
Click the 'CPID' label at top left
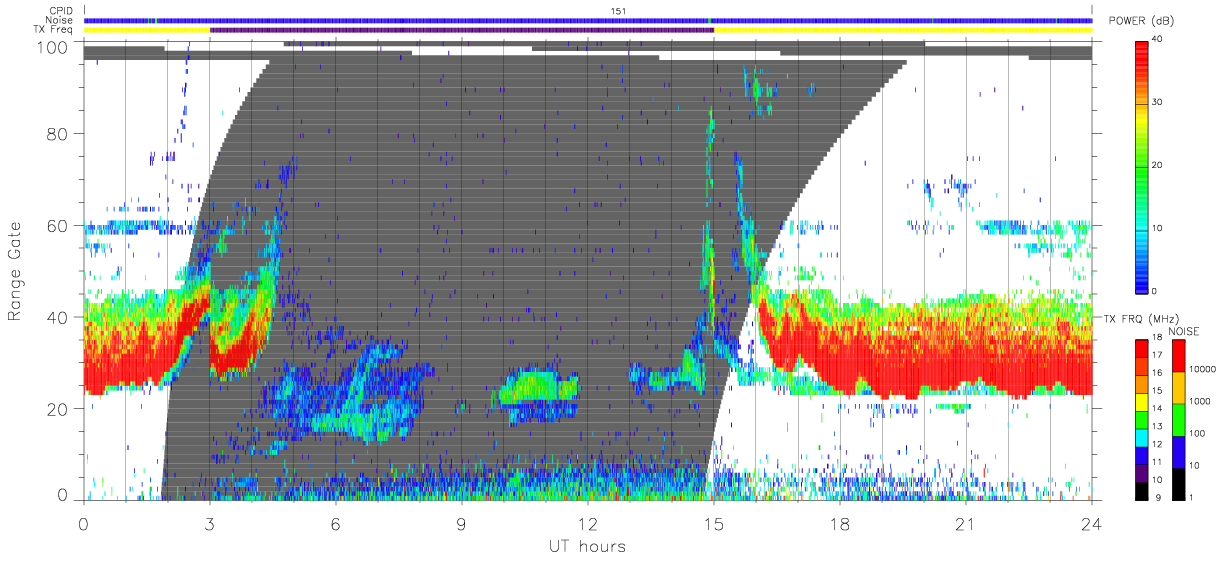click(63, 11)
